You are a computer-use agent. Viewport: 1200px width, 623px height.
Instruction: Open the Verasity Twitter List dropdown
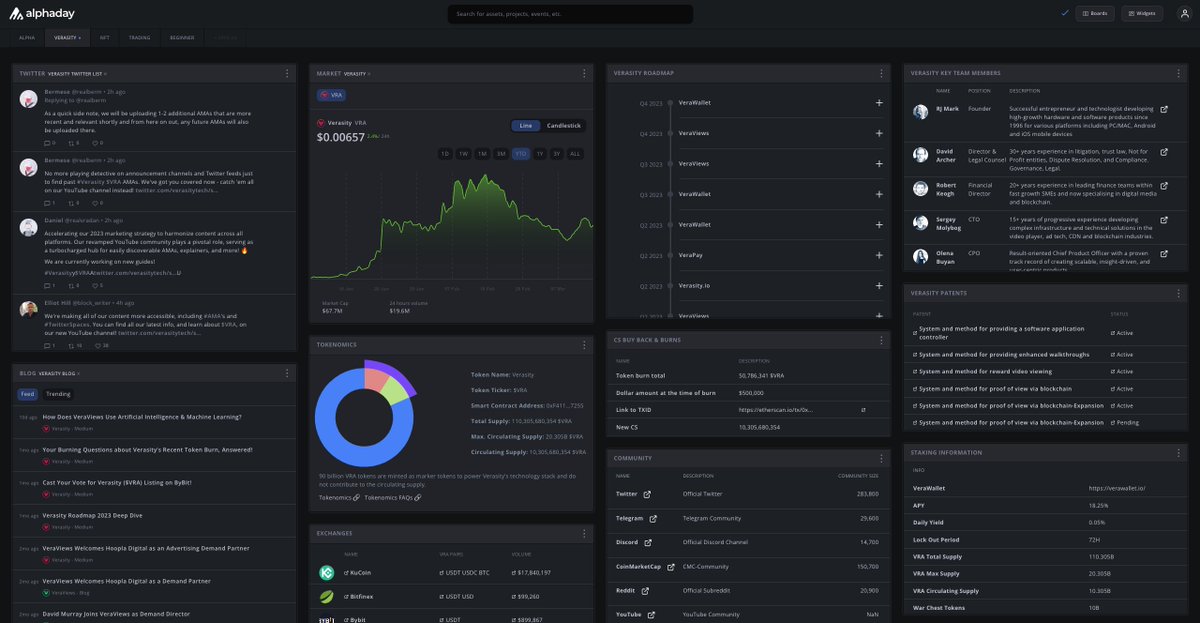pyautogui.click(x=78, y=73)
